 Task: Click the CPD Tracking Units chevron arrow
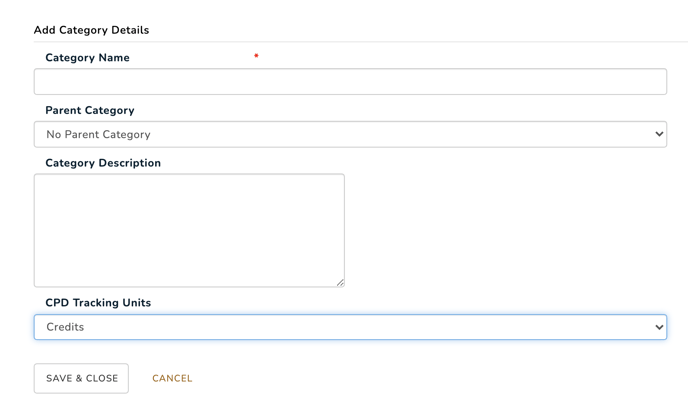[659, 327]
